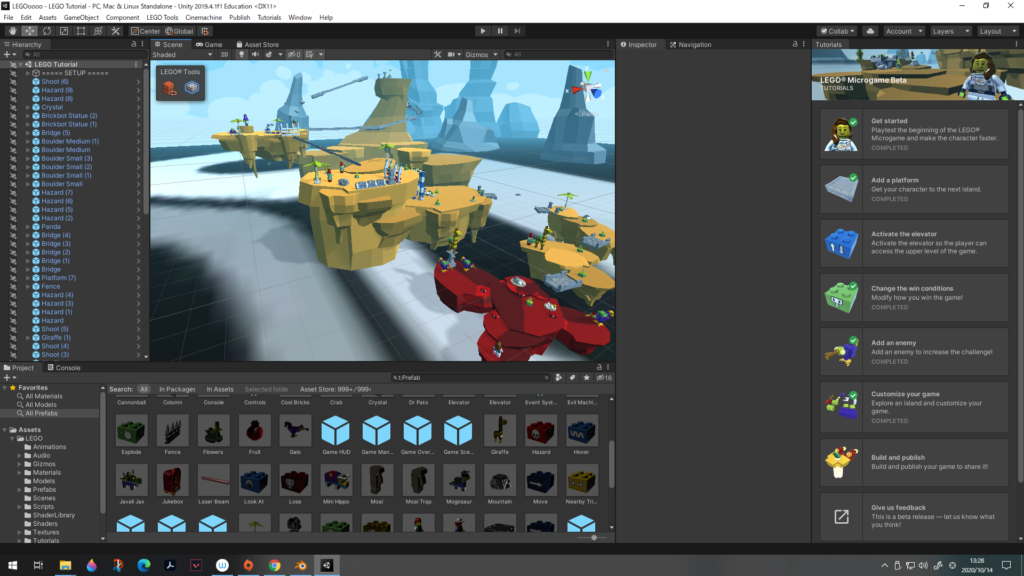1024x576 pixels.
Task: Open the scene camera settings
Action: click(x=453, y=54)
